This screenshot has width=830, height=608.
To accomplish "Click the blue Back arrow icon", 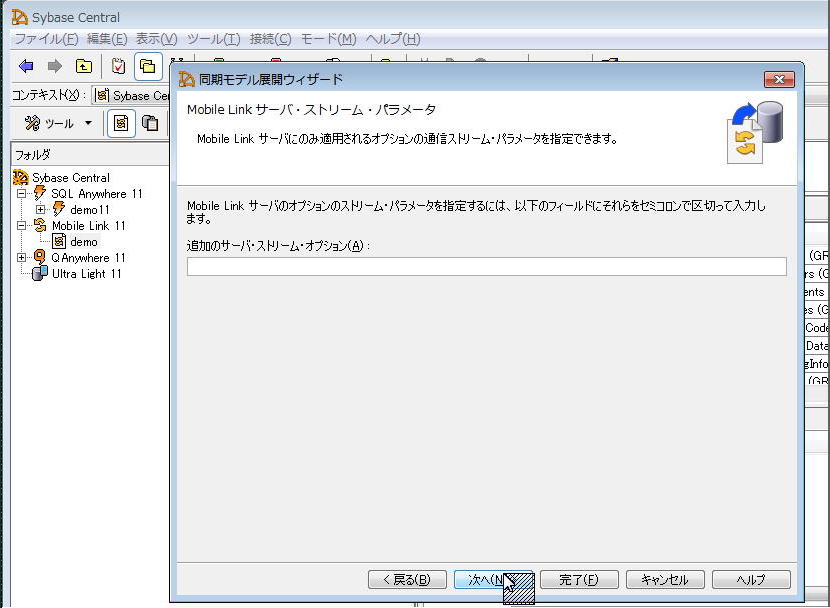I will coord(27,67).
